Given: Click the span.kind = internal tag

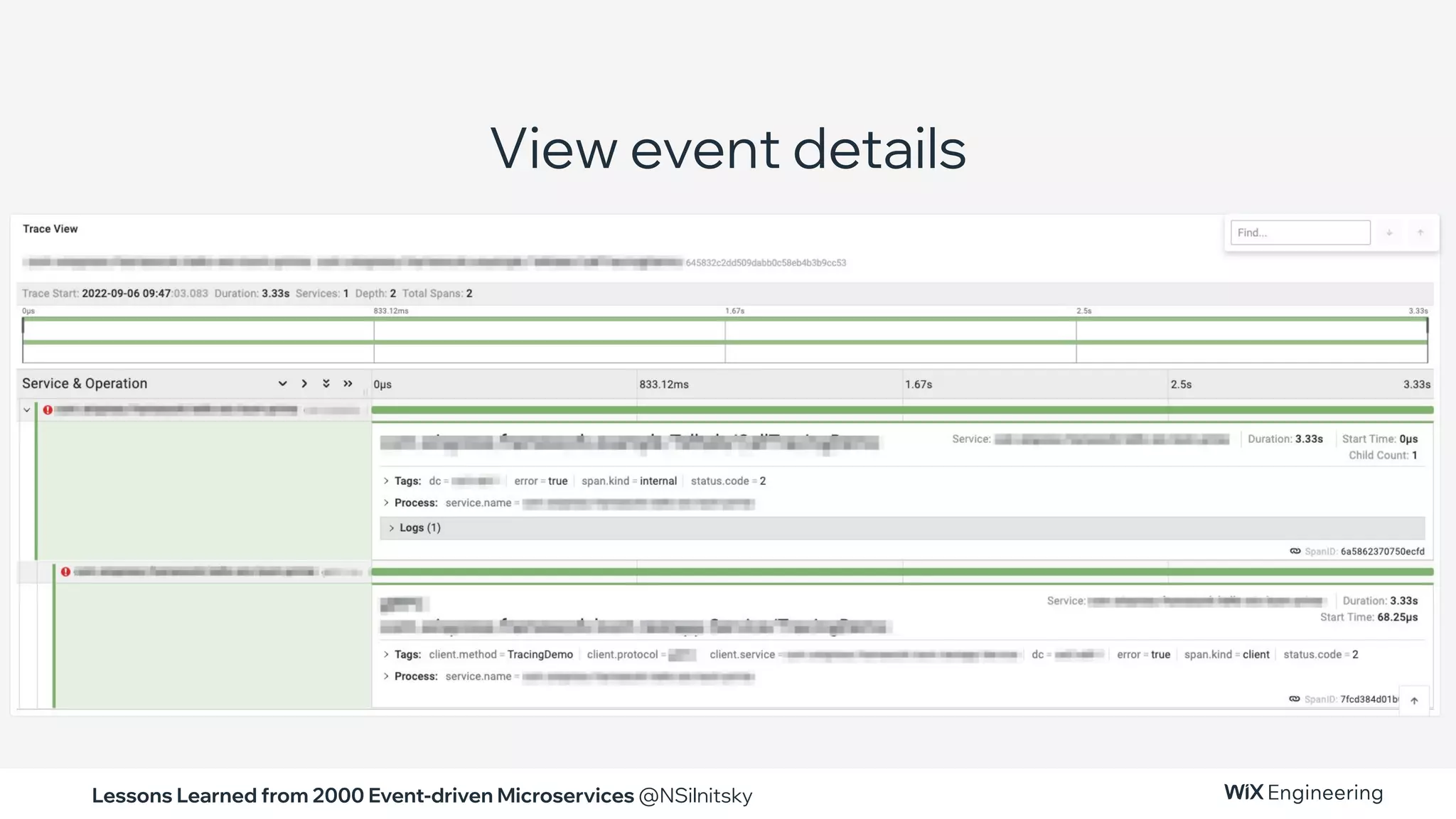Looking at the screenshot, I should (x=629, y=481).
